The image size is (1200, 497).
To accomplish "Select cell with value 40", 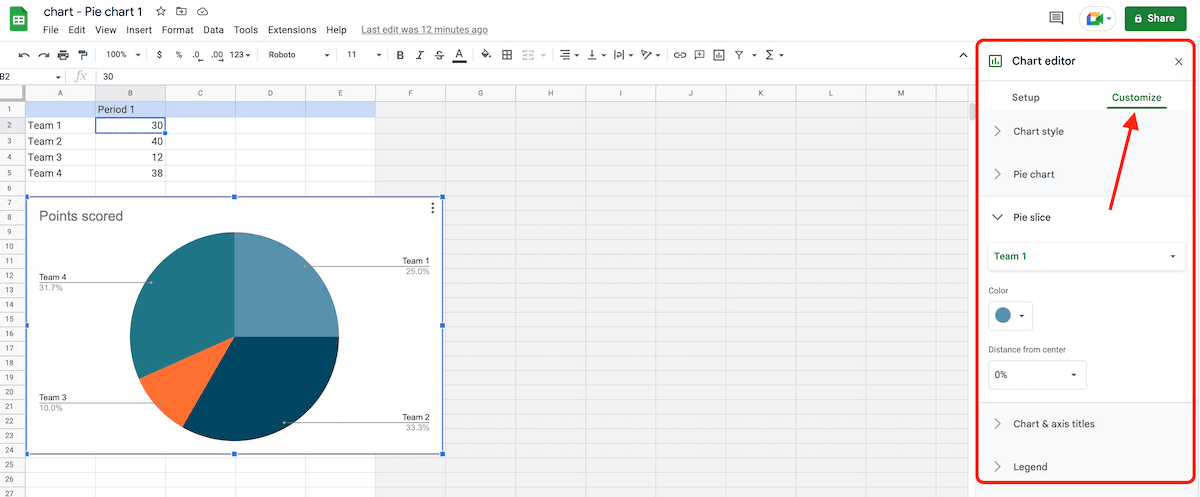I will tap(130, 141).
